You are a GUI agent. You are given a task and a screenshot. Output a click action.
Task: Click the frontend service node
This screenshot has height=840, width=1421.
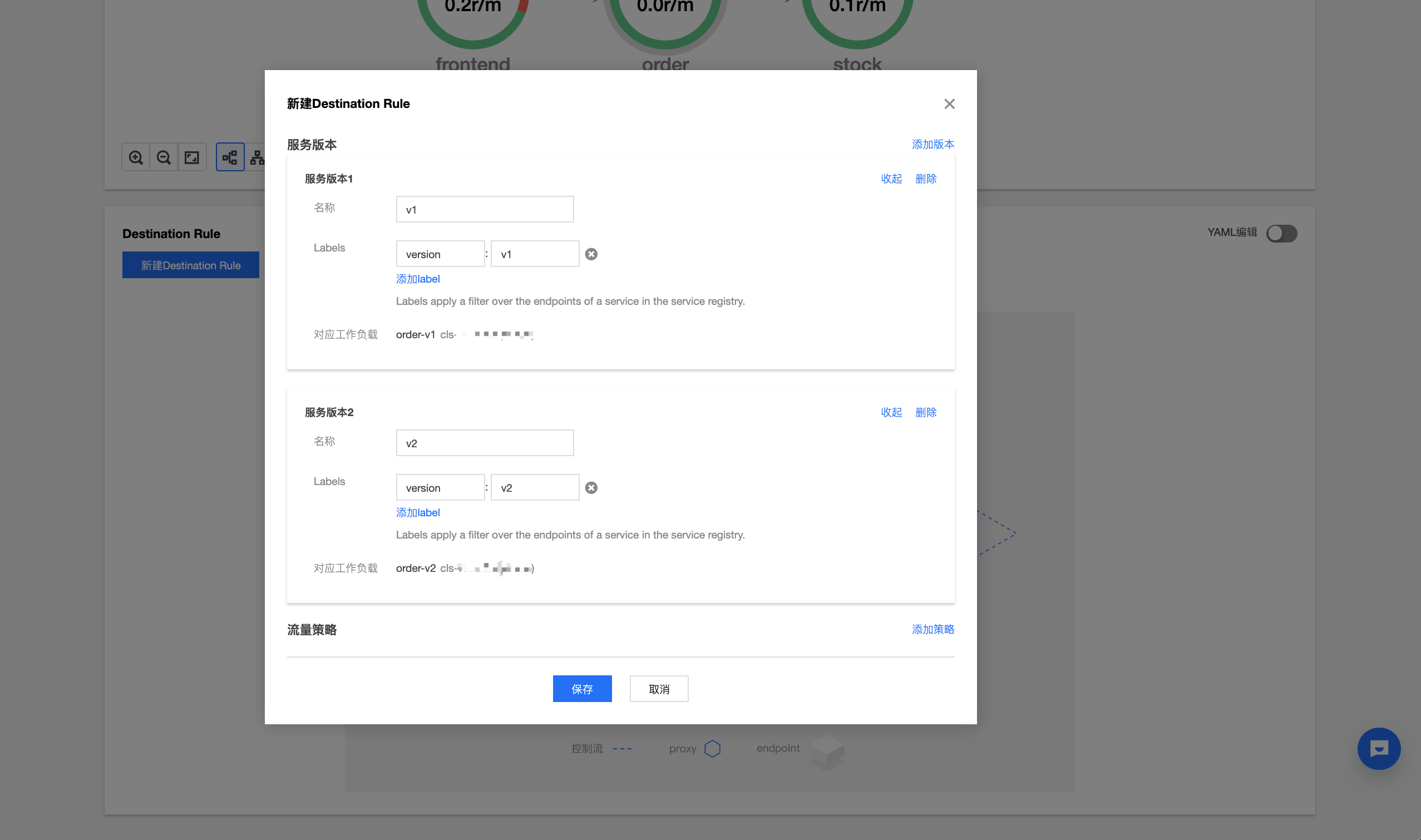coord(473,34)
